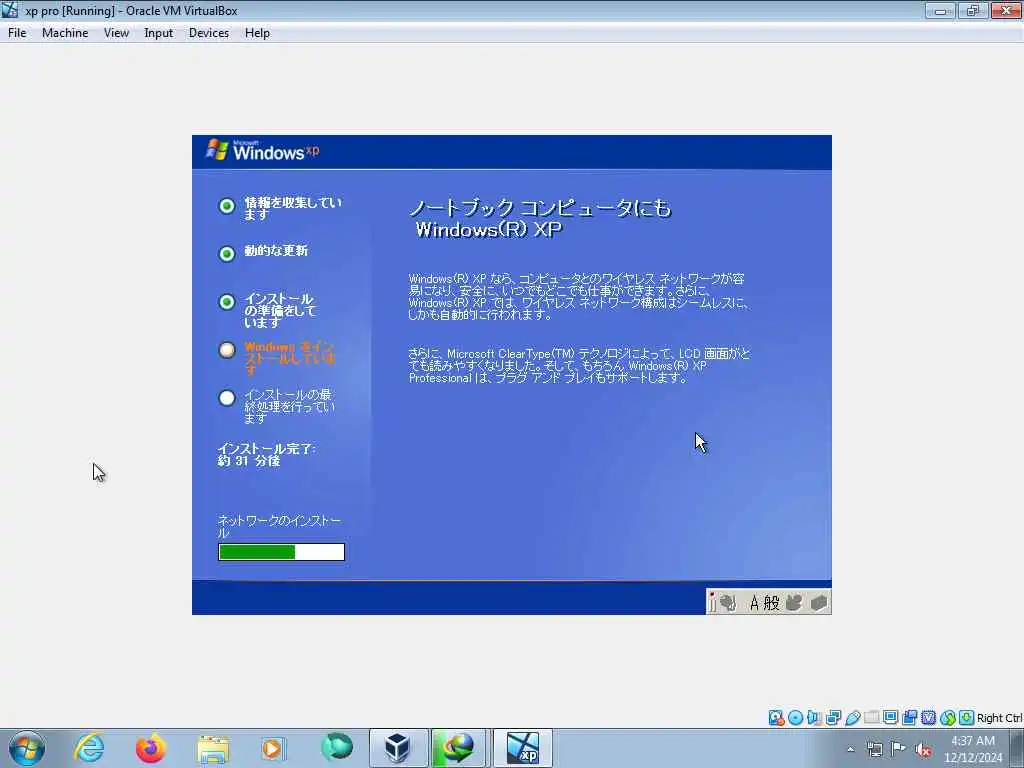Open the Input menu

pos(158,33)
